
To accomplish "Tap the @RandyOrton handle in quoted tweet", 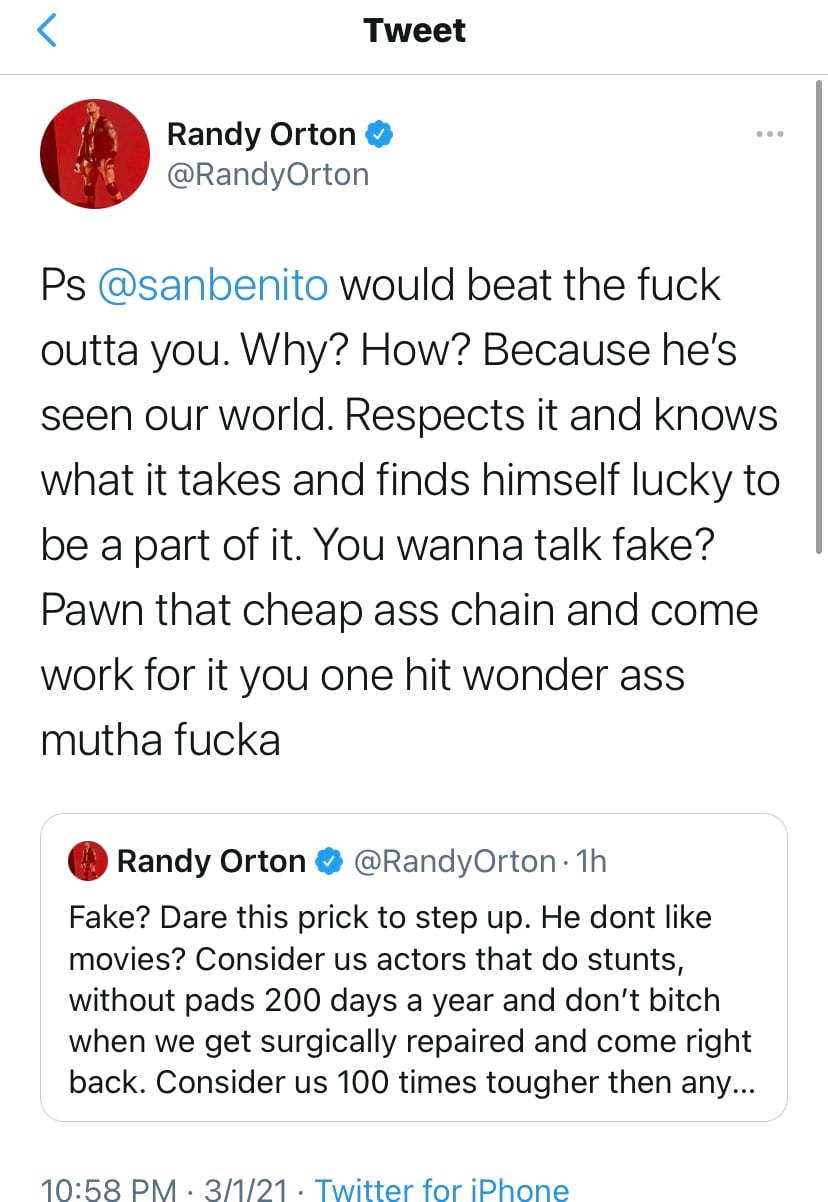I will (x=453, y=861).
